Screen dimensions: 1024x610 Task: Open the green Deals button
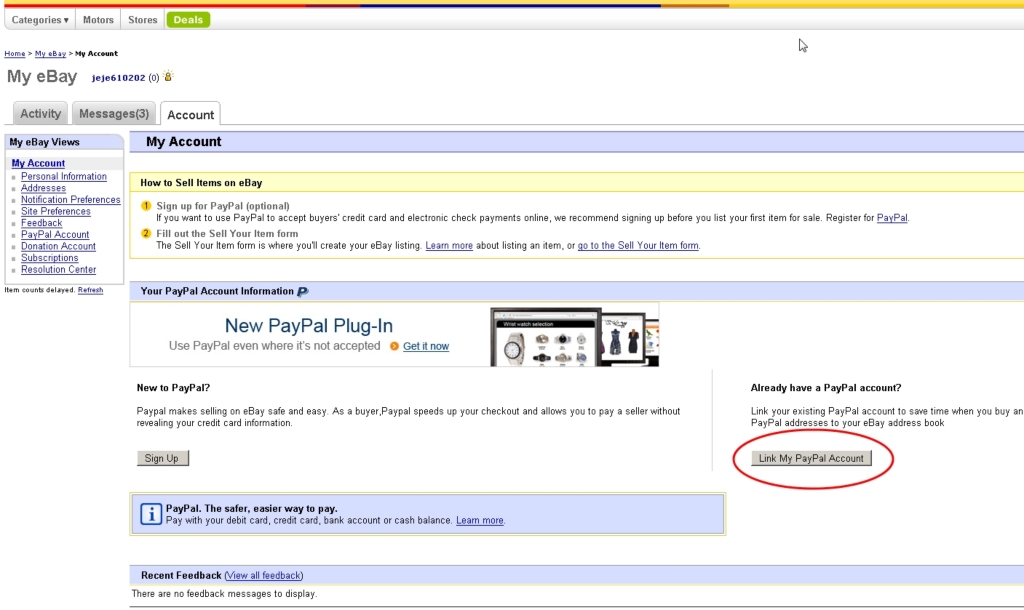coord(188,20)
